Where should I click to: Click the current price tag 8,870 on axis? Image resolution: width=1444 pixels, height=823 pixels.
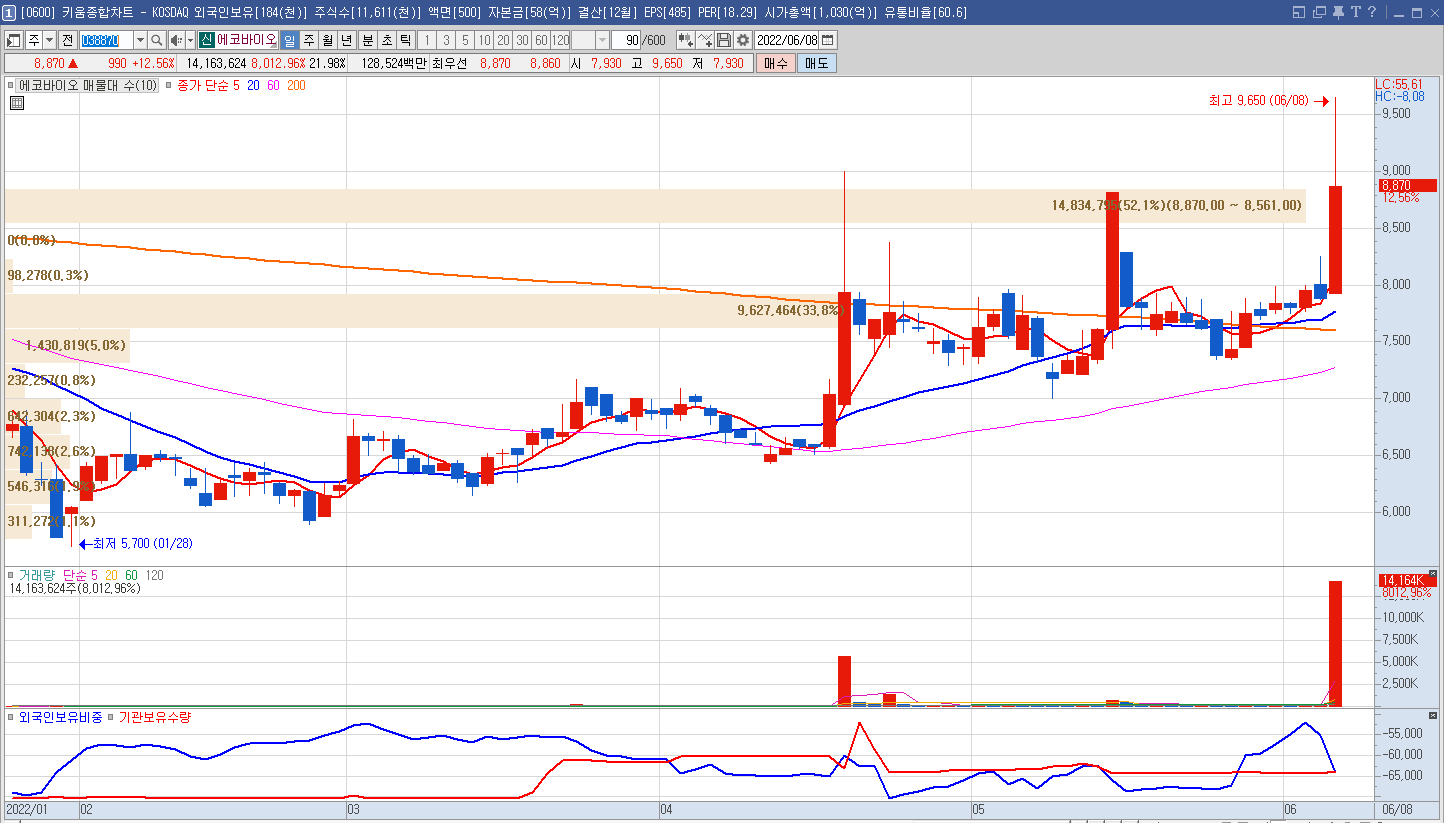click(x=1407, y=185)
